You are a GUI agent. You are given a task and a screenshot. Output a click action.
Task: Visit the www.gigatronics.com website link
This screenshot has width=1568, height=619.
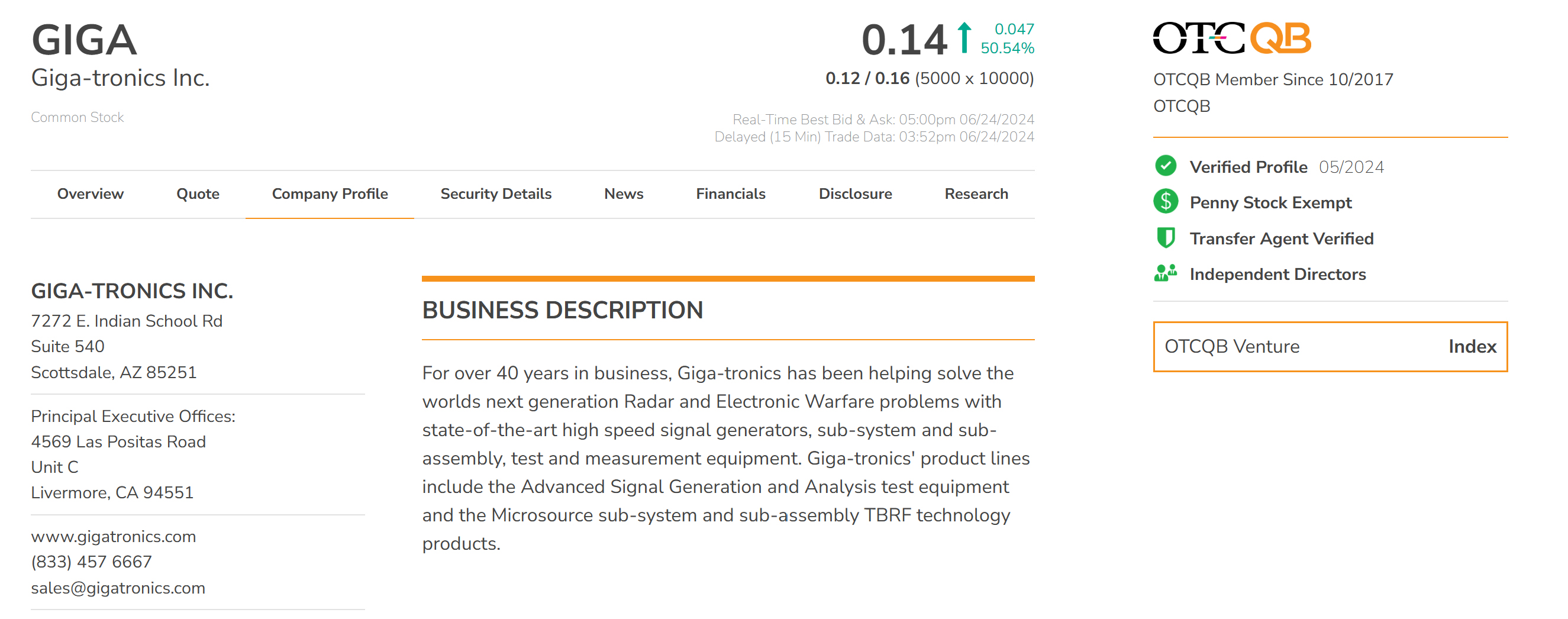click(113, 536)
